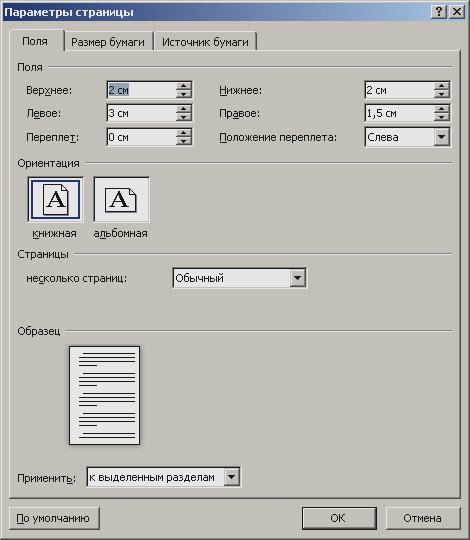Confirm with the OK button

(339, 518)
